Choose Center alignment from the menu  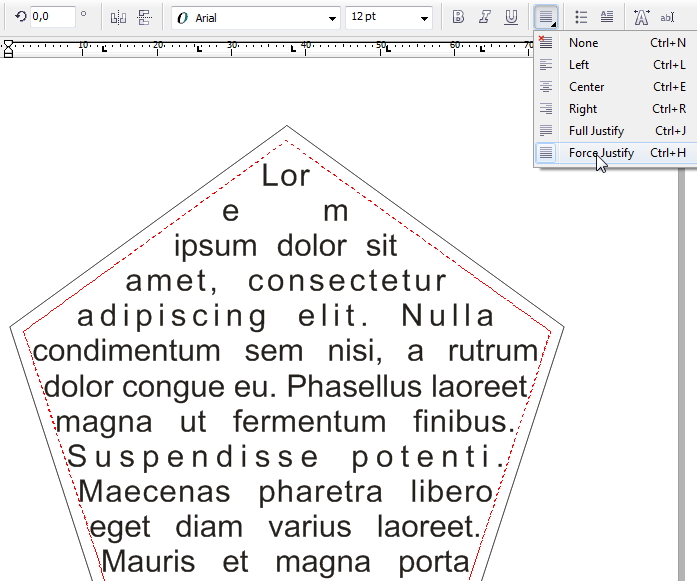(616, 87)
